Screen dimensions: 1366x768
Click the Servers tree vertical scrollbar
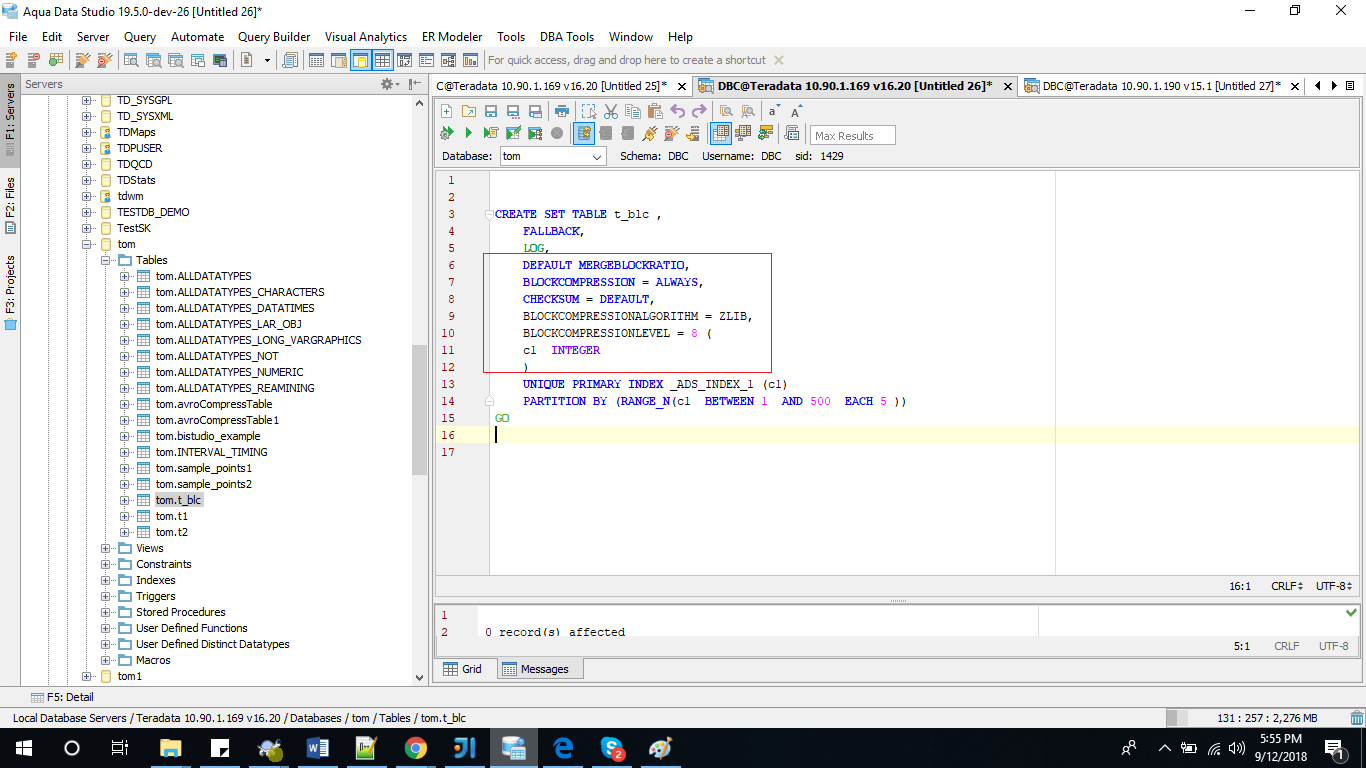coord(420,410)
